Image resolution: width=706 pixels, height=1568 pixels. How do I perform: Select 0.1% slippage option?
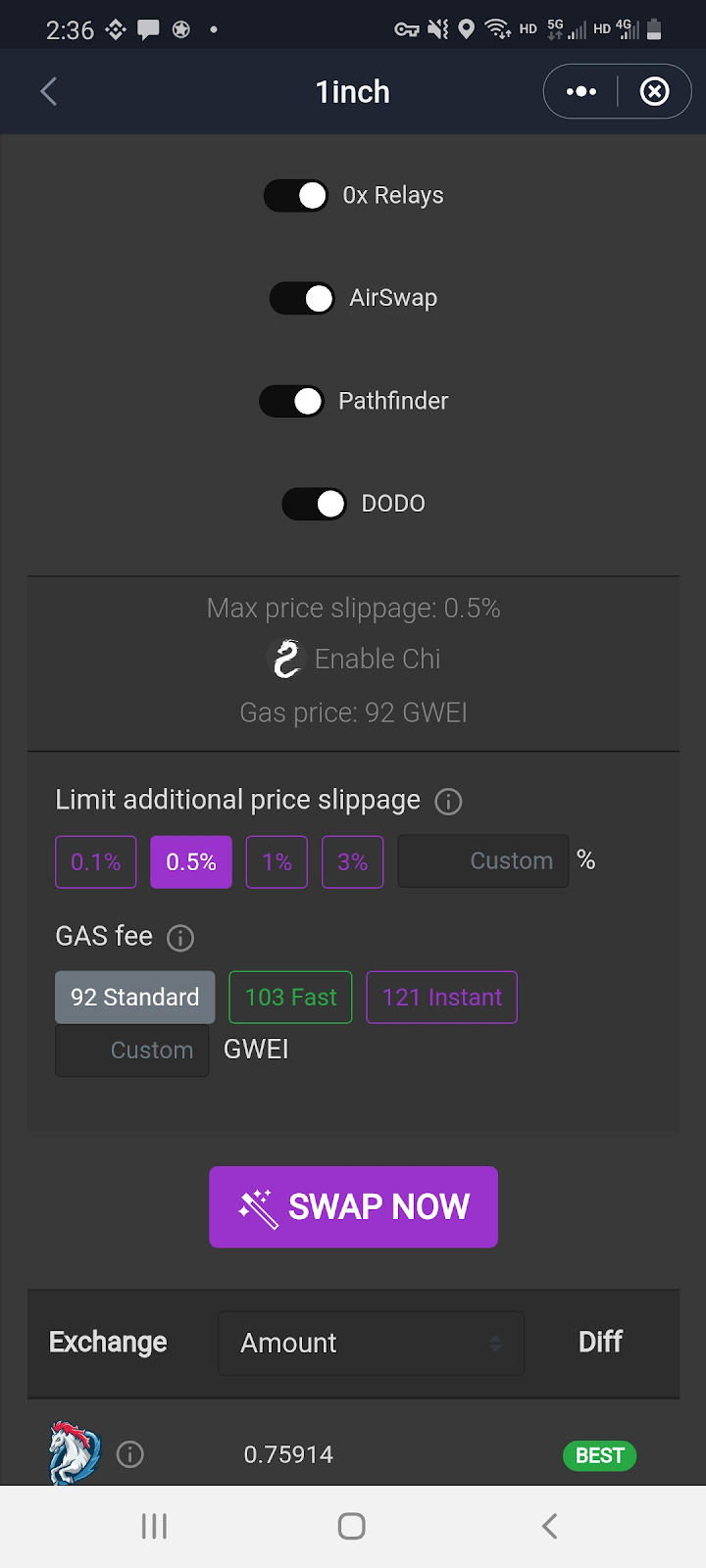point(95,861)
